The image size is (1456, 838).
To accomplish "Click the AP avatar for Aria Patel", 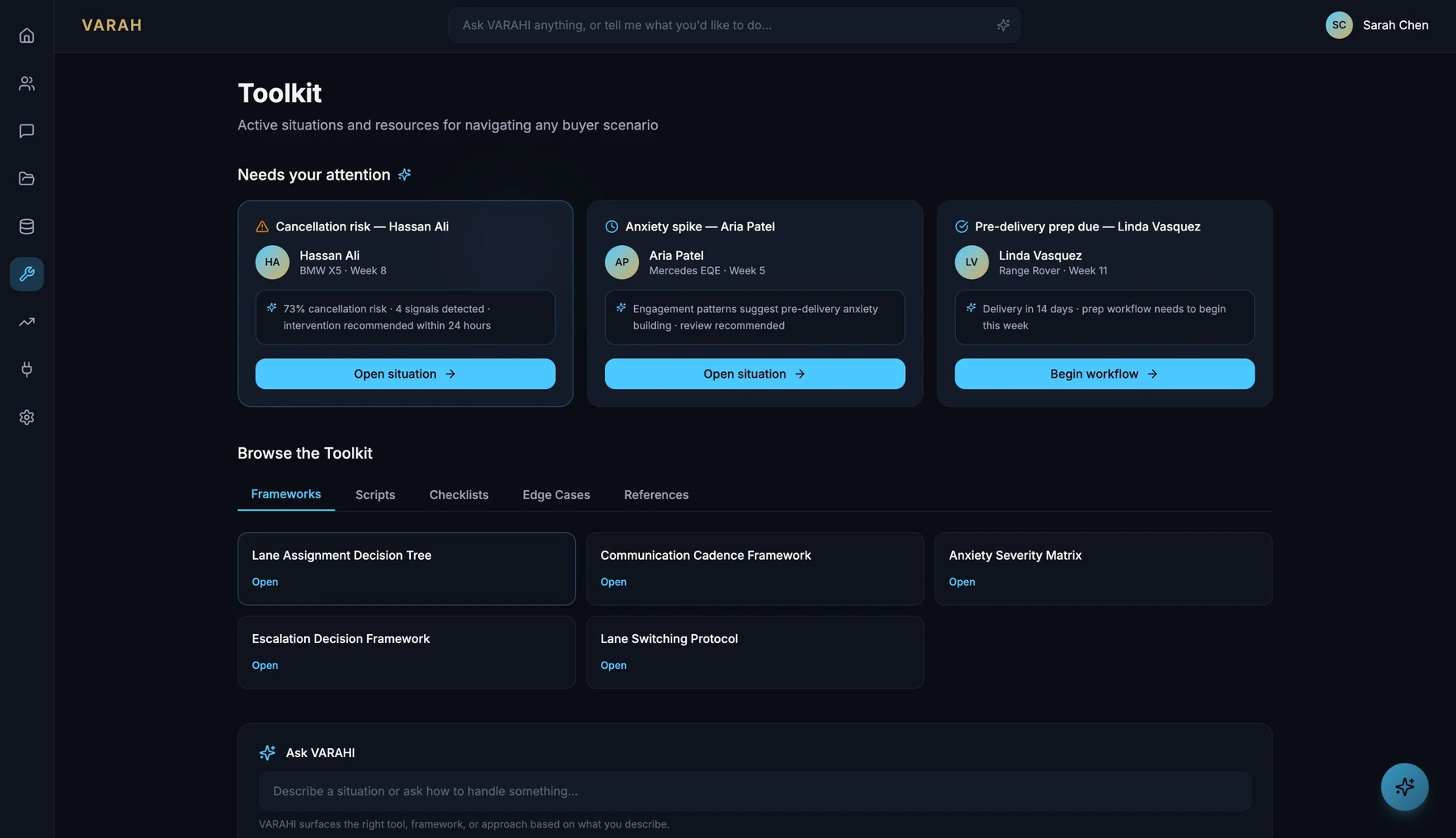I will tap(622, 262).
